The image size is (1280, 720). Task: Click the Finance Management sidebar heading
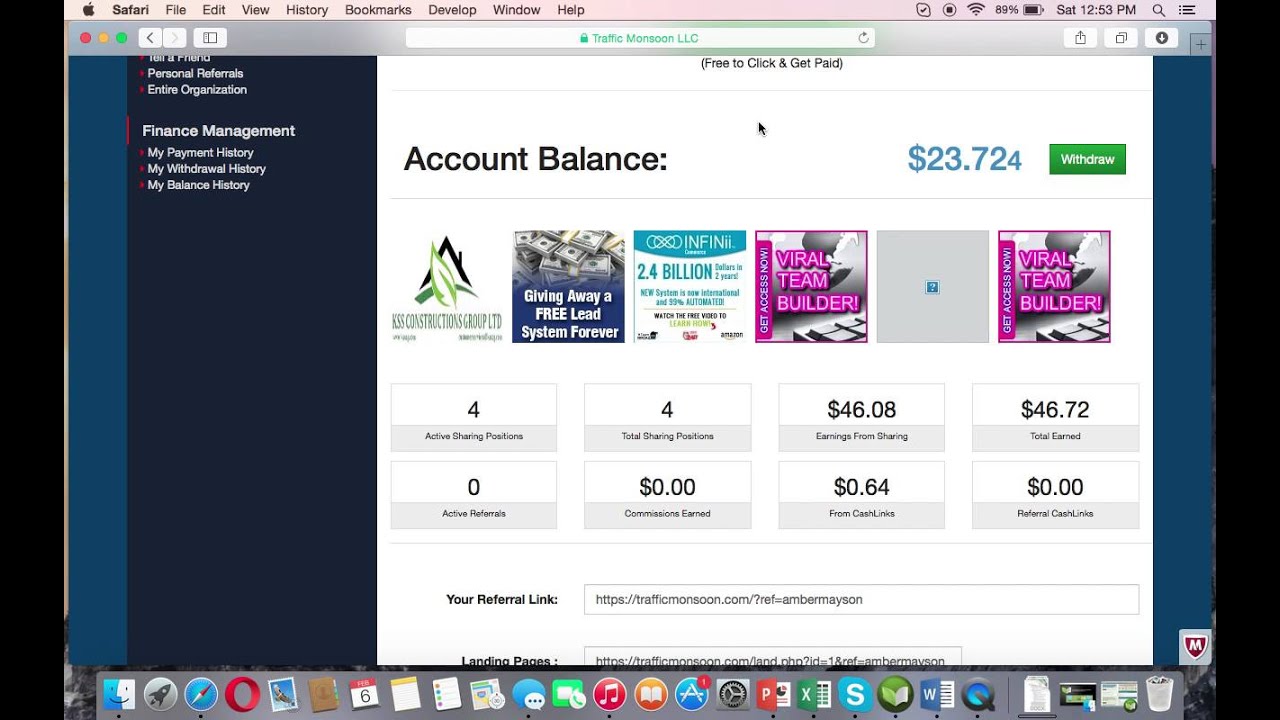[218, 130]
